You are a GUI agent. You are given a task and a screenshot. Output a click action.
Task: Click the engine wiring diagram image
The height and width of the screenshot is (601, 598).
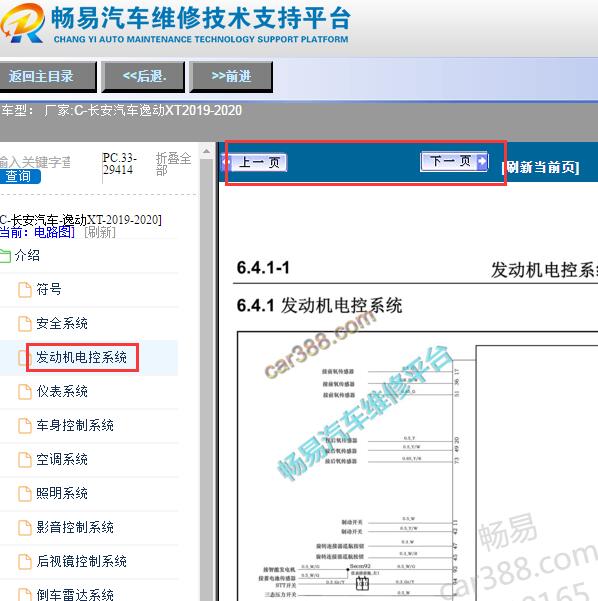point(417,466)
